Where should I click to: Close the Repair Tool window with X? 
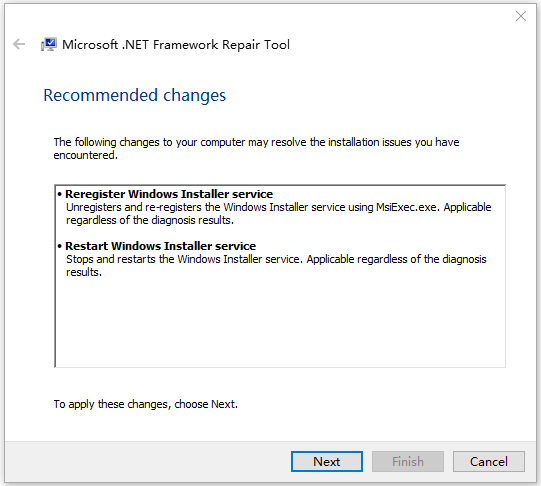[x=521, y=16]
